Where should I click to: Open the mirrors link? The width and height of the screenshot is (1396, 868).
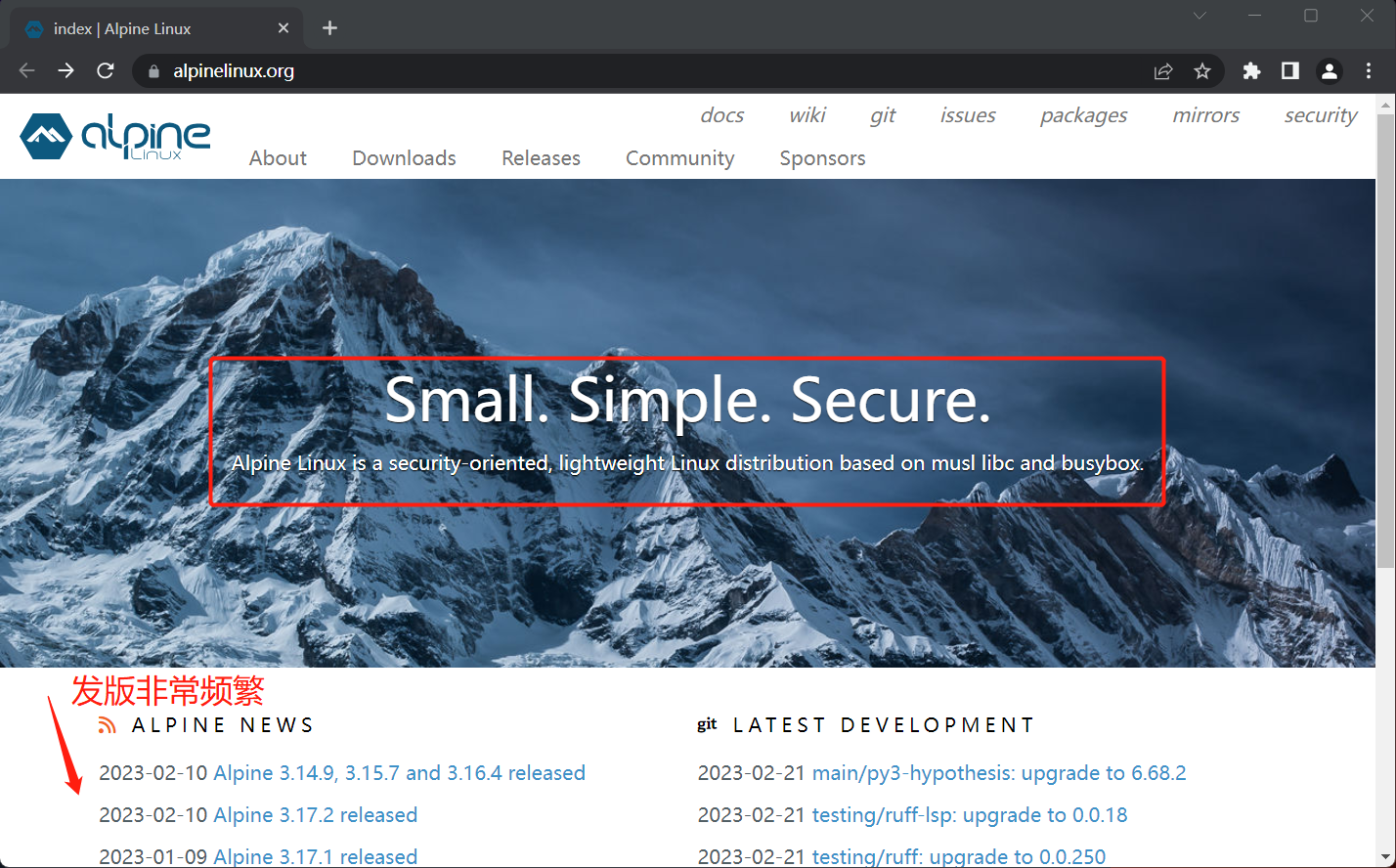pyautogui.click(x=1205, y=115)
